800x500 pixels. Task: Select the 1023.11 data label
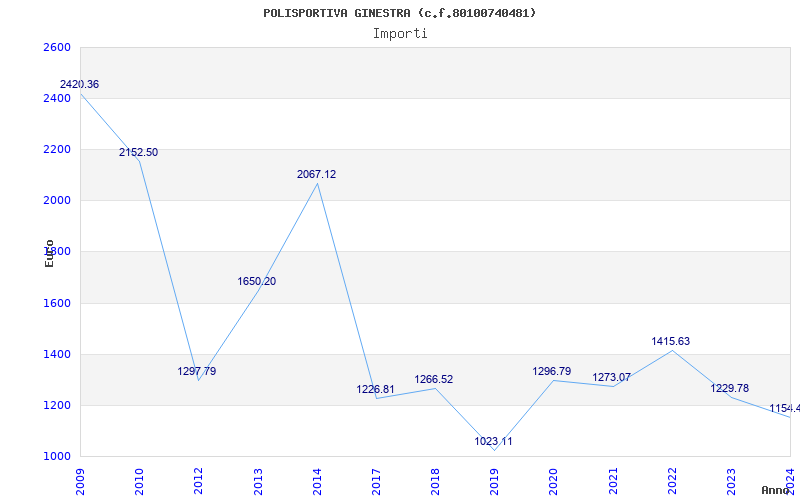pyautogui.click(x=493, y=442)
